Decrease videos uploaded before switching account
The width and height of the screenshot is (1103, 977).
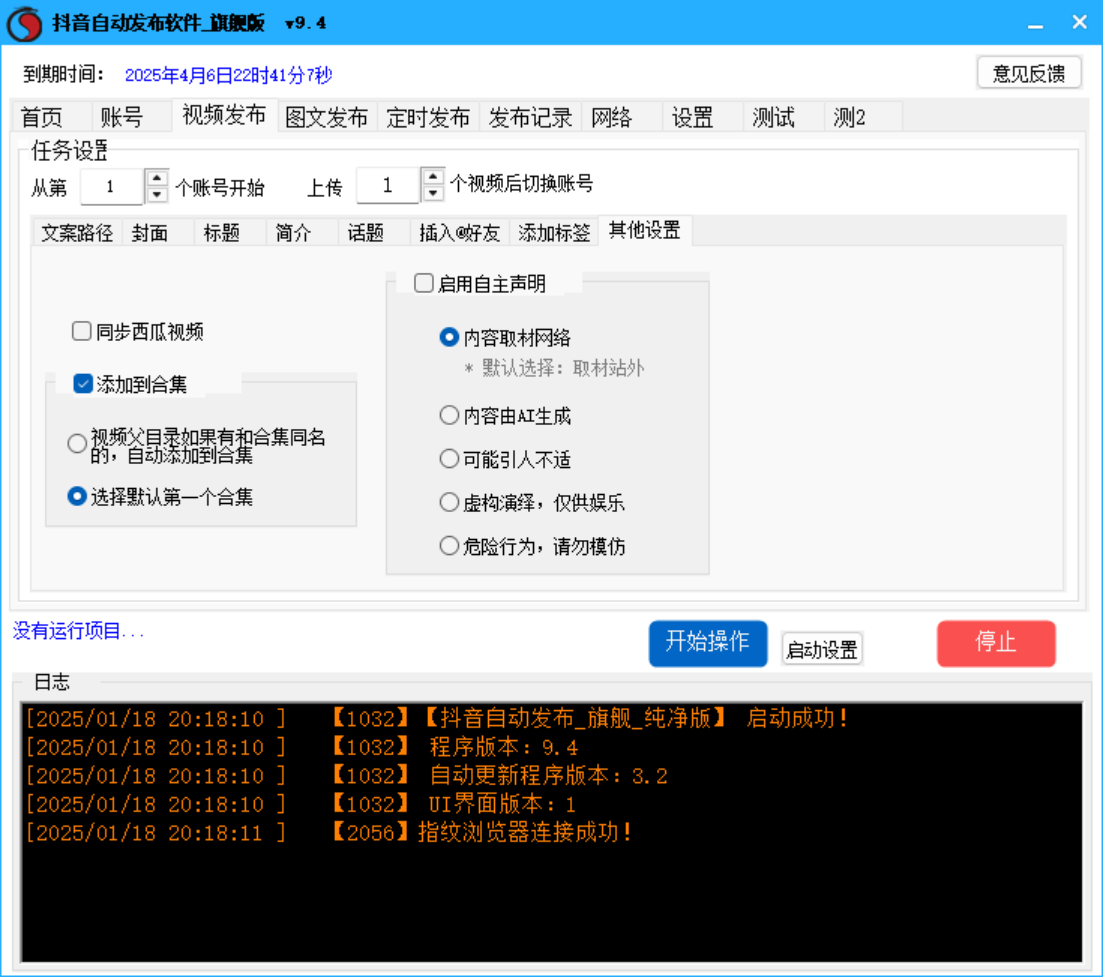433,193
